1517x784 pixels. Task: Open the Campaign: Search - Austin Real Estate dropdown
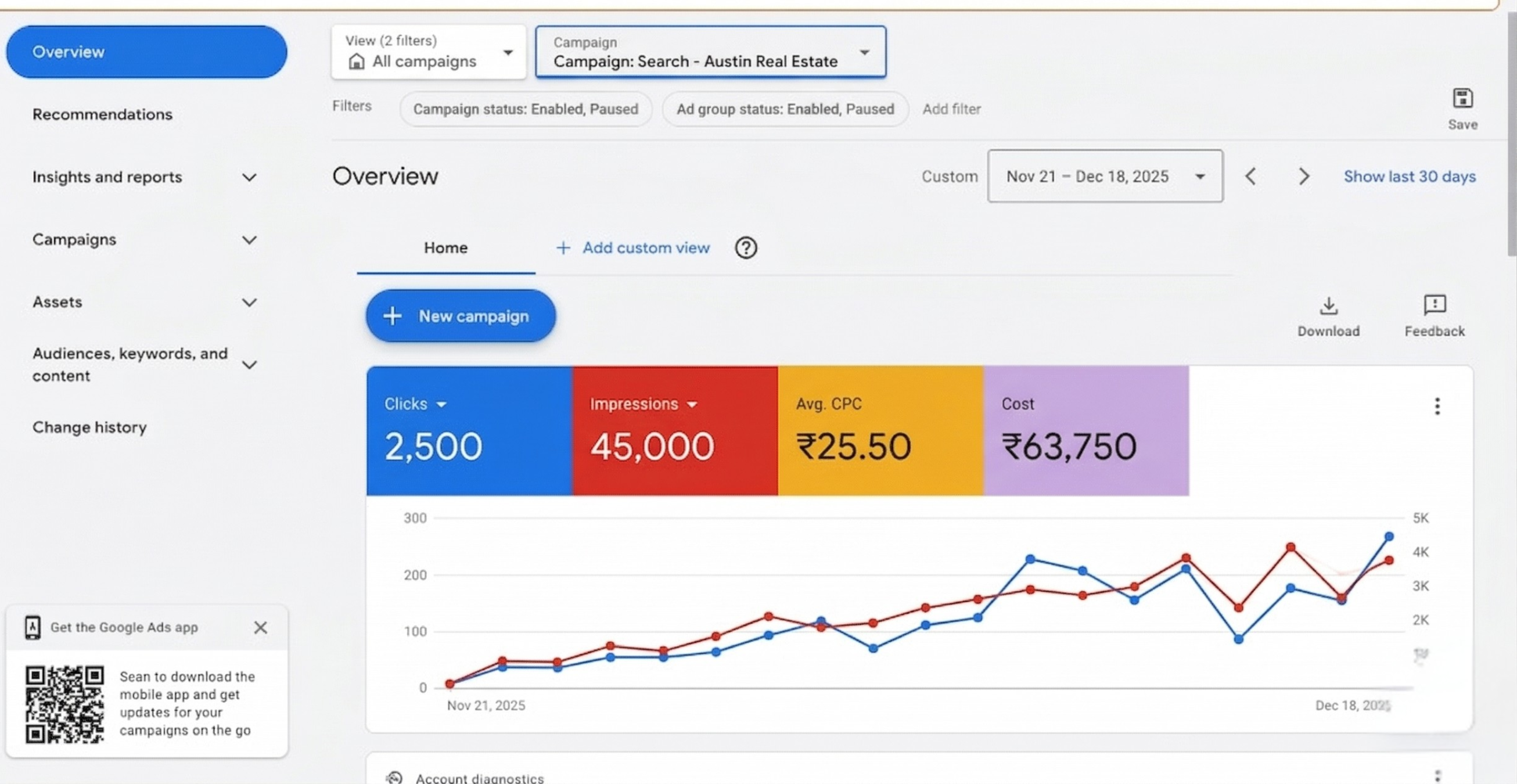click(863, 52)
